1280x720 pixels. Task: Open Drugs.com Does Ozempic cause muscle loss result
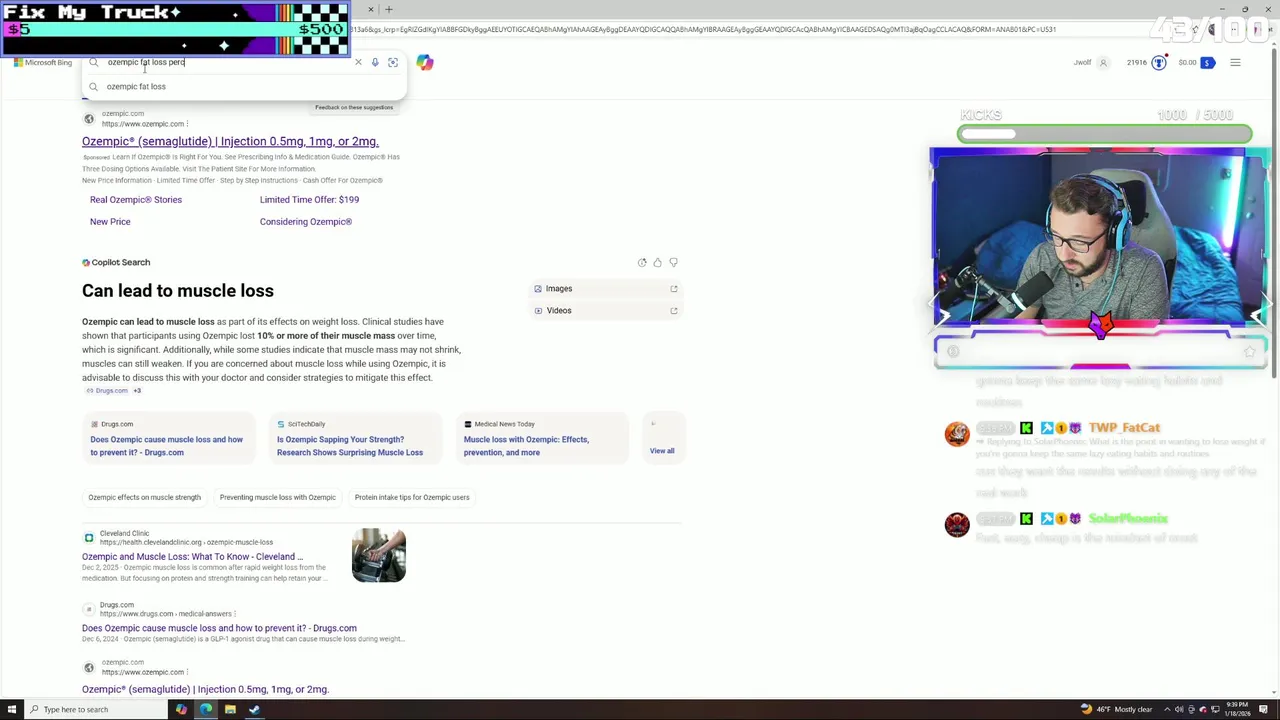coord(219,629)
